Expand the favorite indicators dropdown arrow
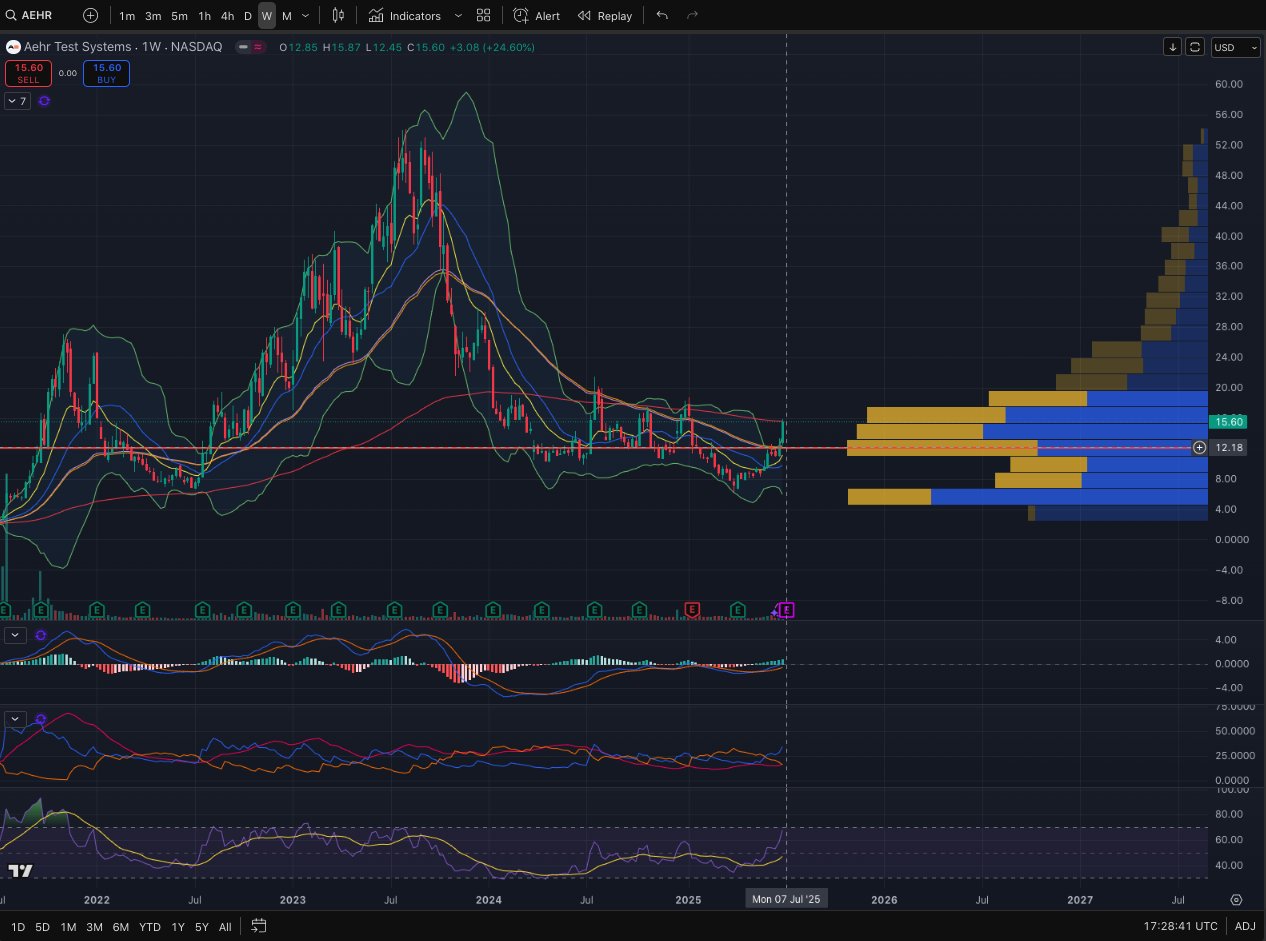 pyautogui.click(x=458, y=16)
